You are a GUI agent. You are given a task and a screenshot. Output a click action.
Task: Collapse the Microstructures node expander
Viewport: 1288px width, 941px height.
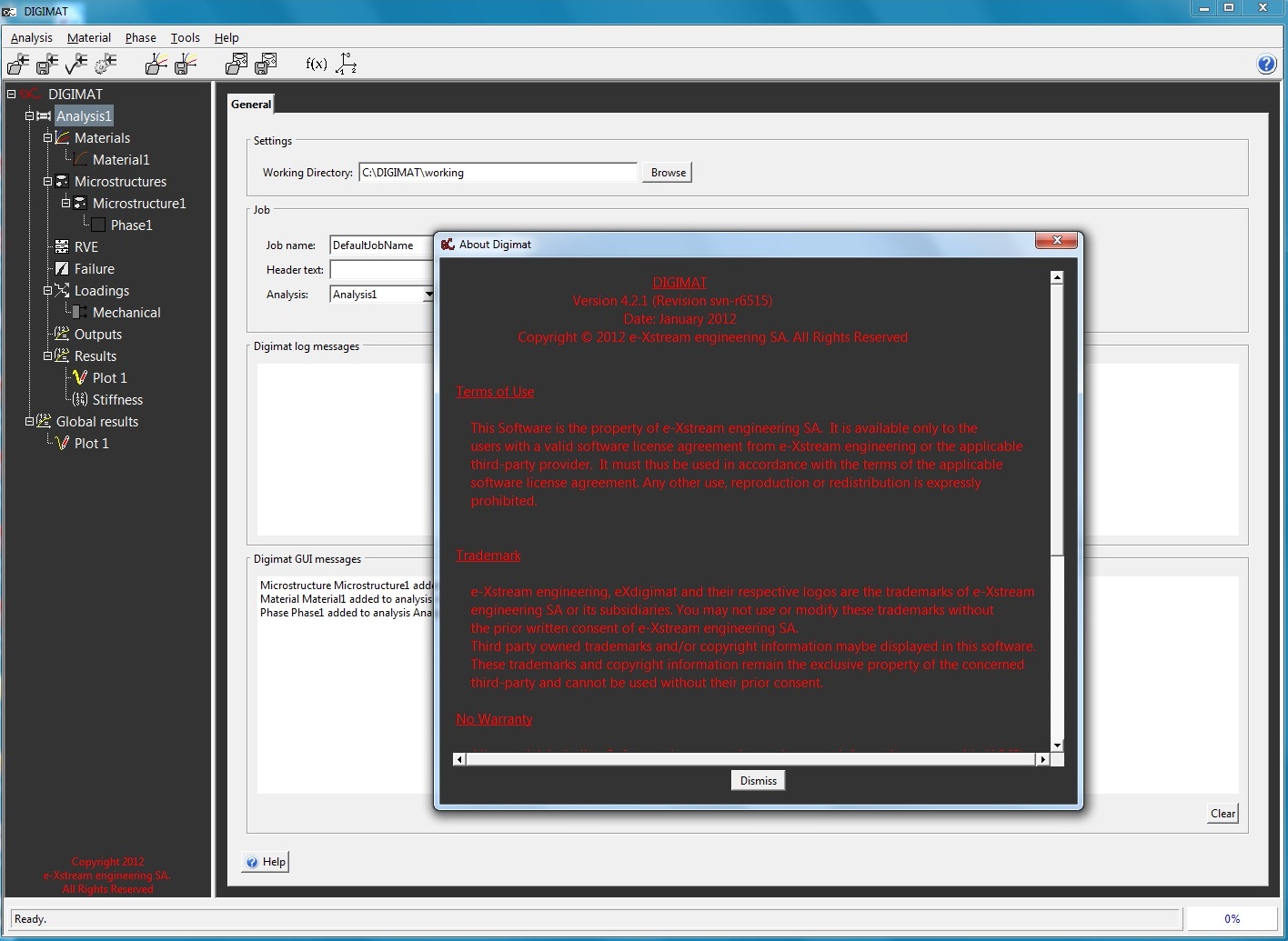coord(47,181)
